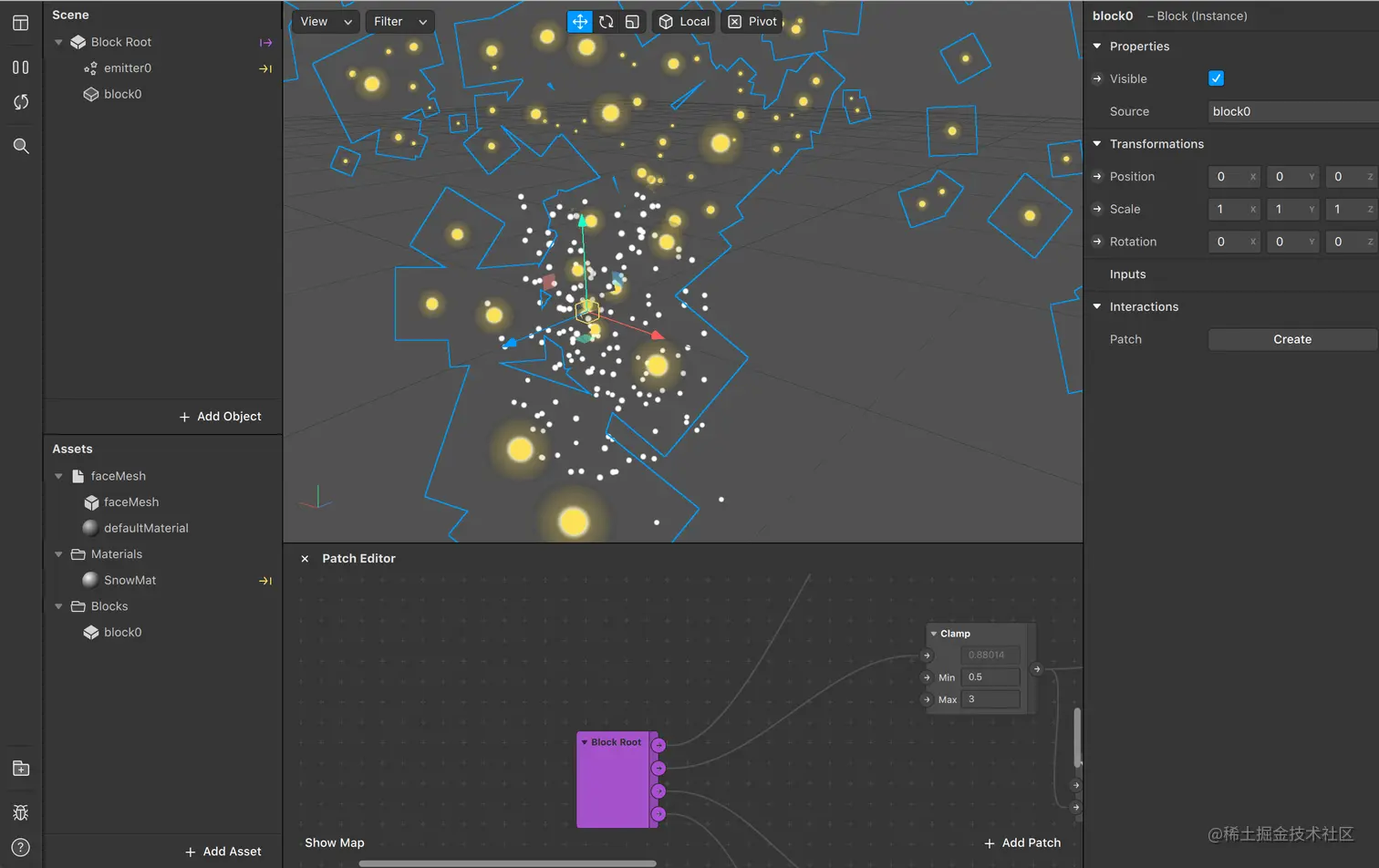The height and width of the screenshot is (868, 1379).
Task: Click the yellow arrow icon beside emitter0
Action: click(265, 68)
